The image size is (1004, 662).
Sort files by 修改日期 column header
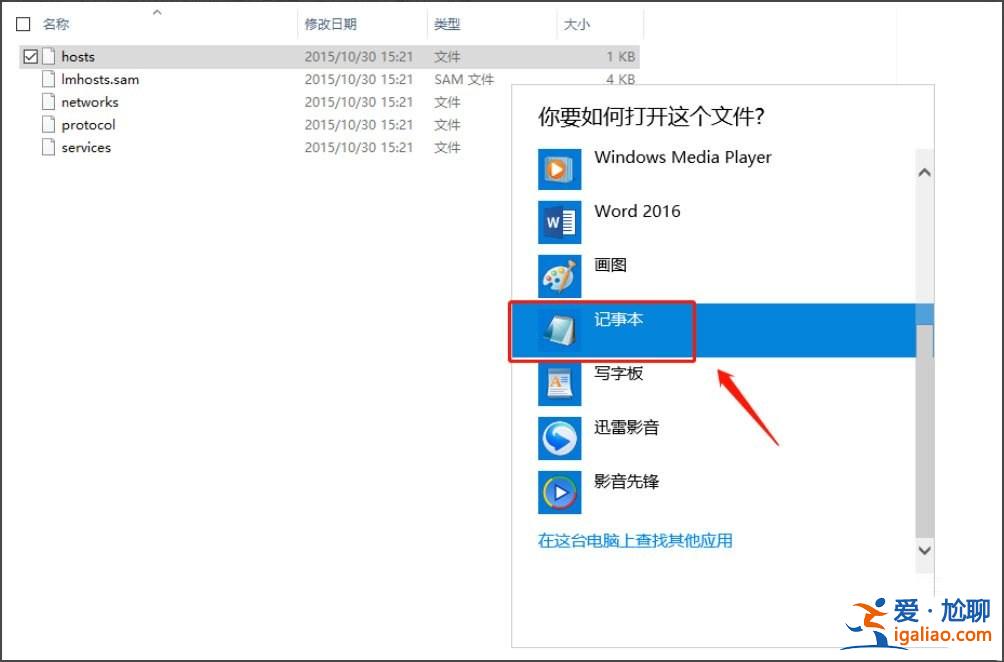point(333,23)
